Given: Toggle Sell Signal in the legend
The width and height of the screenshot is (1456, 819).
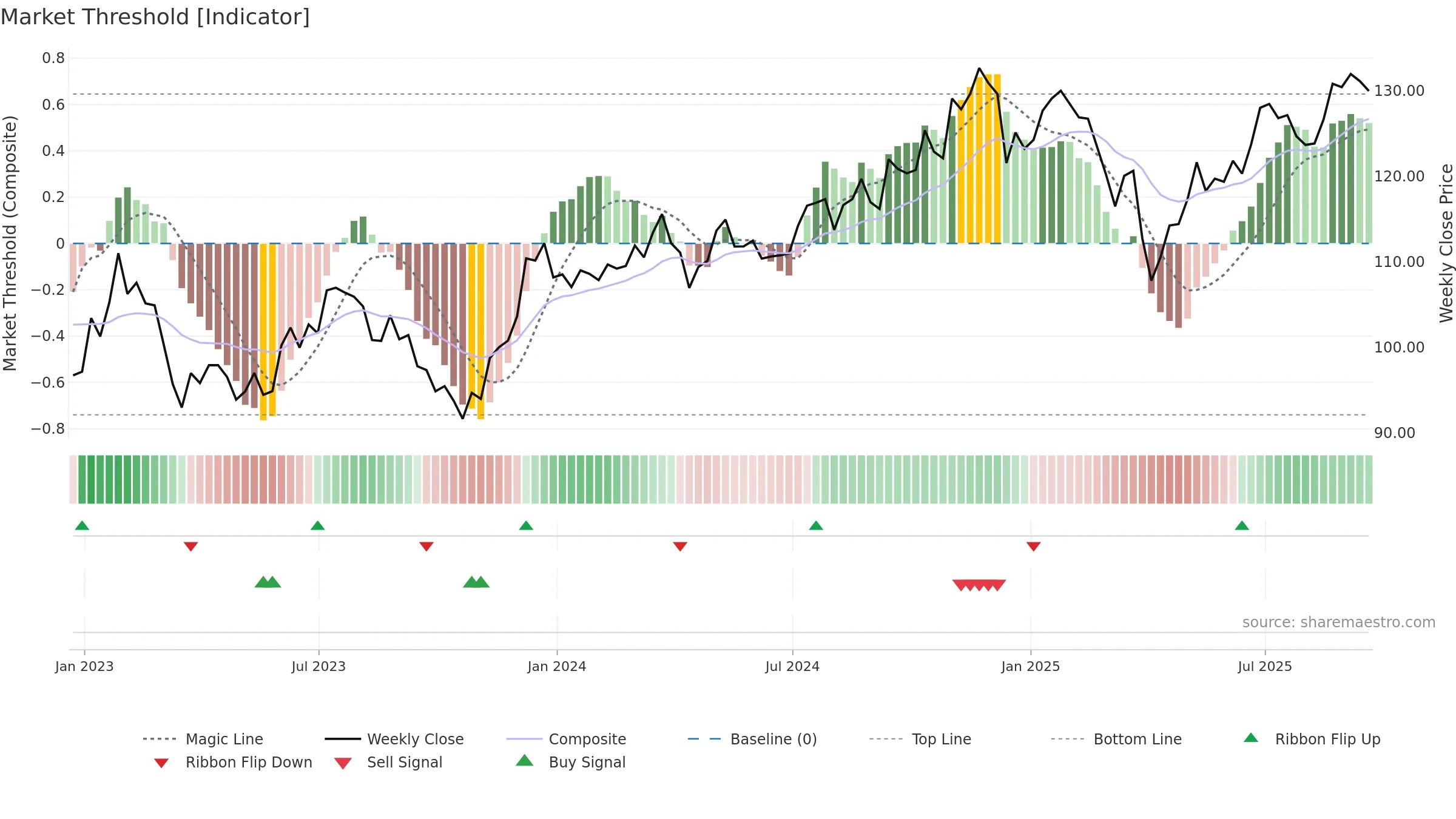Looking at the screenshot, I should [388, 762].
